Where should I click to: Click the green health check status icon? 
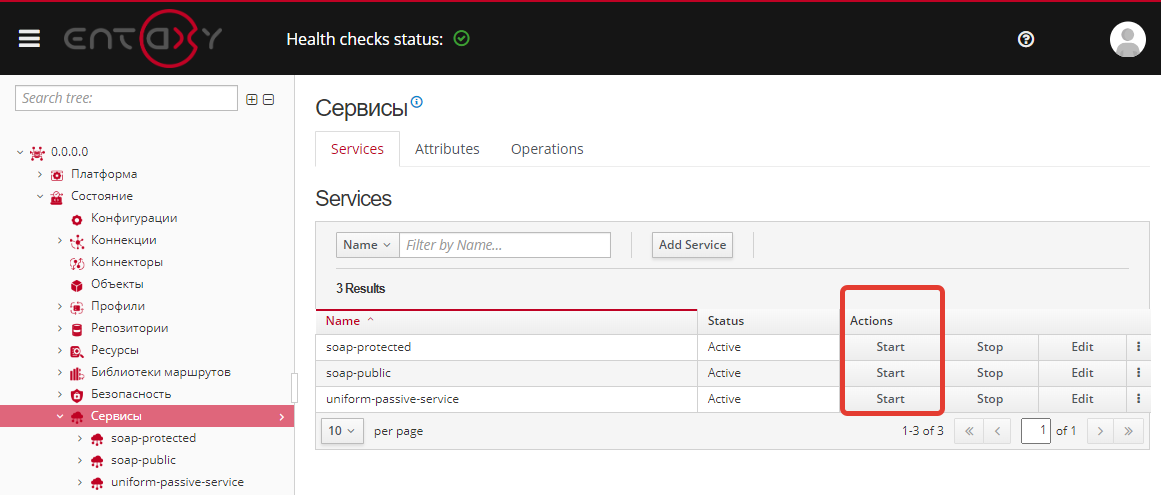(461, 39)
